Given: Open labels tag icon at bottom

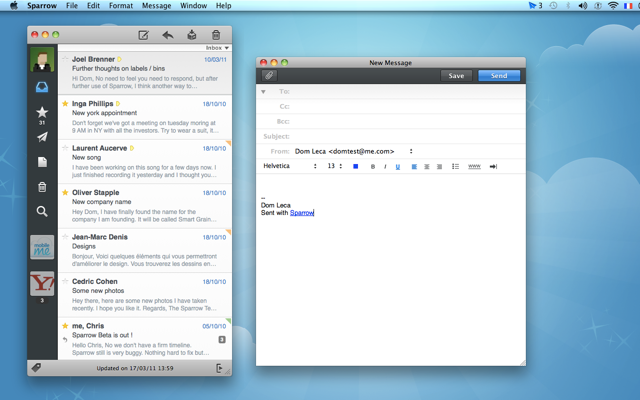Looking at the screenshot, I should [x=36, y=368].
